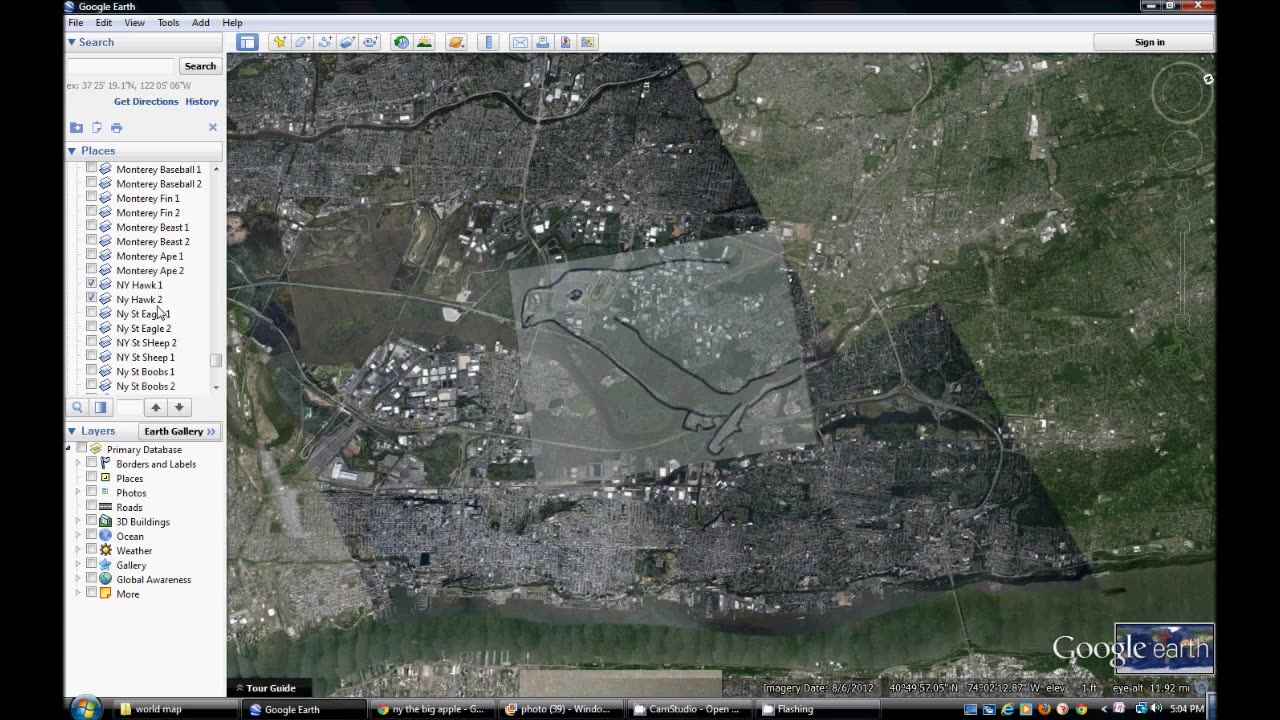Toggle the sunlight across landscape icon
This screenshot has width=1280, height=720.
tap(424, 42)
